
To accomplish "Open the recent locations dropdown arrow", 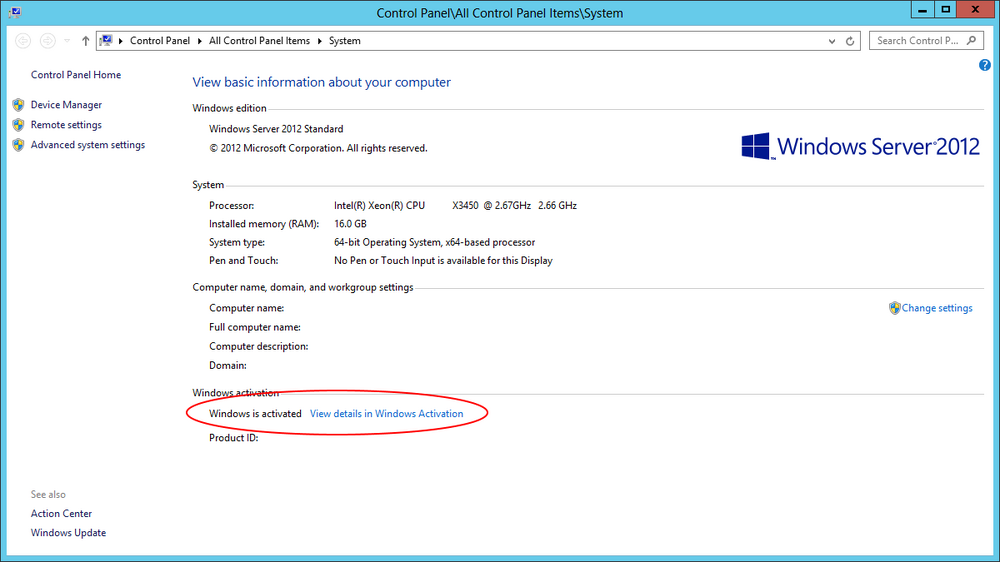I will click(x=67, y=41).
